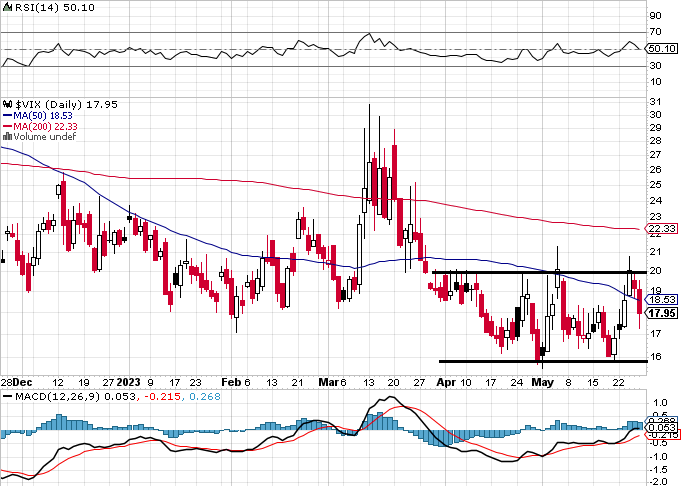Click the $VIX candlestick symbol icon
Viewport: 686px width, 486px height.
[x=8, y=105]
